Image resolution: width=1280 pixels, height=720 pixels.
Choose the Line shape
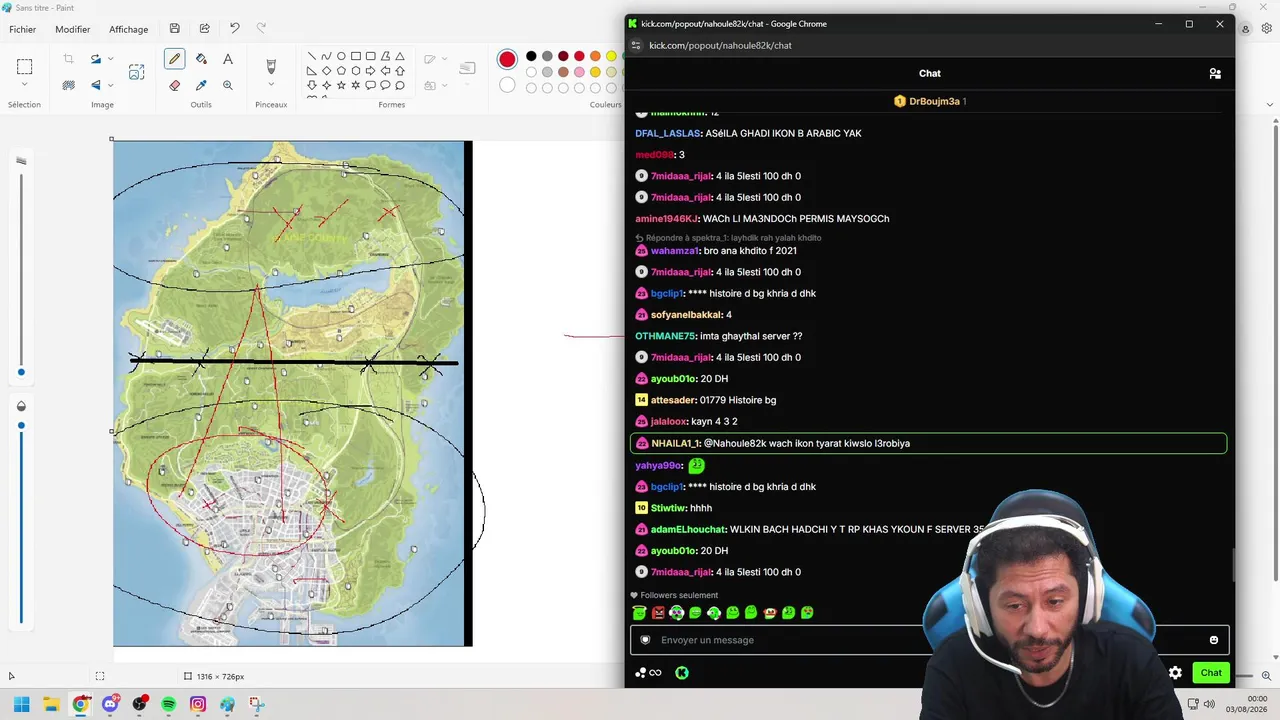pos(312,57)
